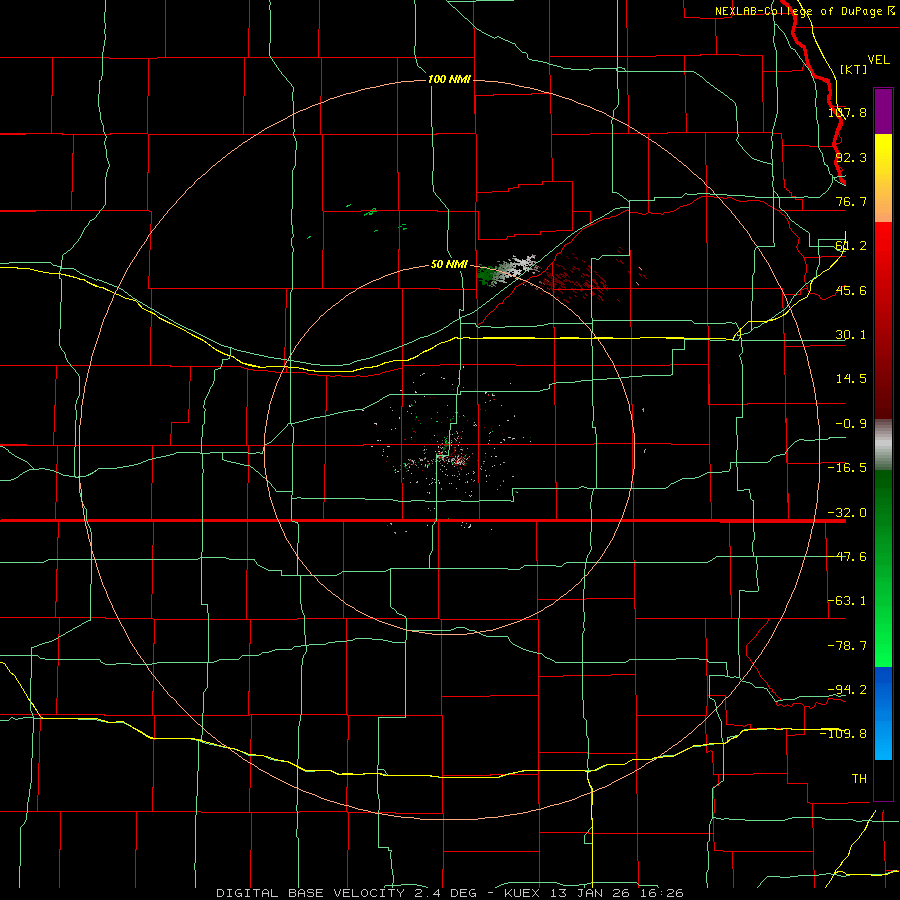Click the NEXLAB-College of DuPage credit text
Image resolution: width=900 pixels, height=900 pixels.
coord(805,11)
